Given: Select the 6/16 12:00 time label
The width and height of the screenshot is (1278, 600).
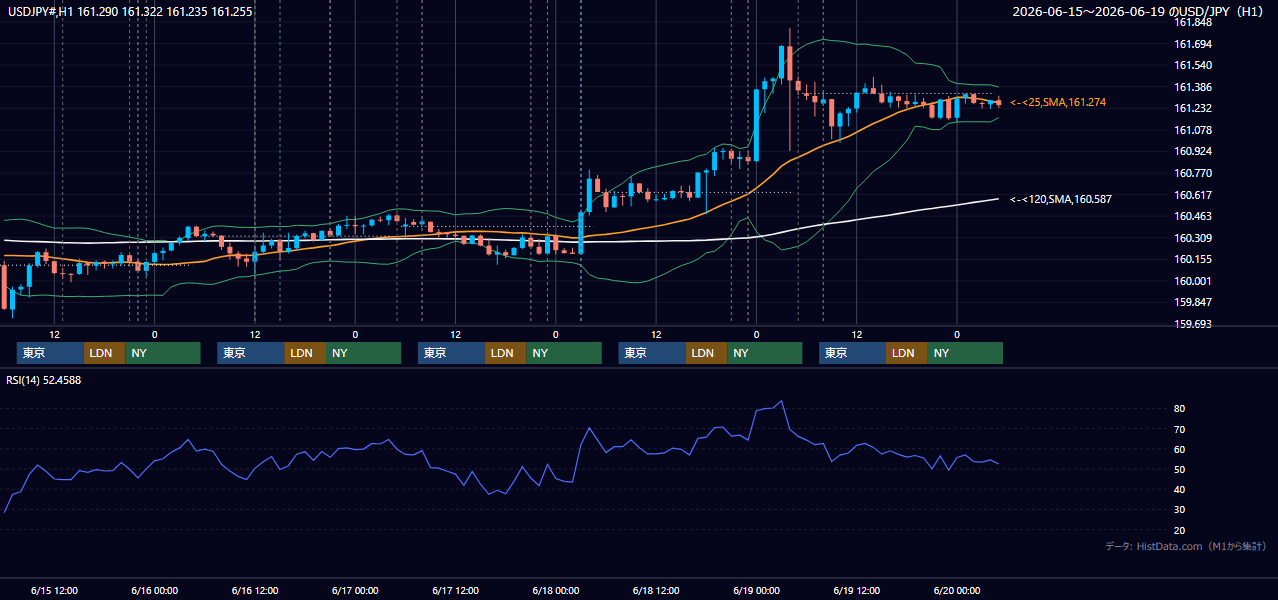Looking at the screenshot, I should tap(255, 590).
